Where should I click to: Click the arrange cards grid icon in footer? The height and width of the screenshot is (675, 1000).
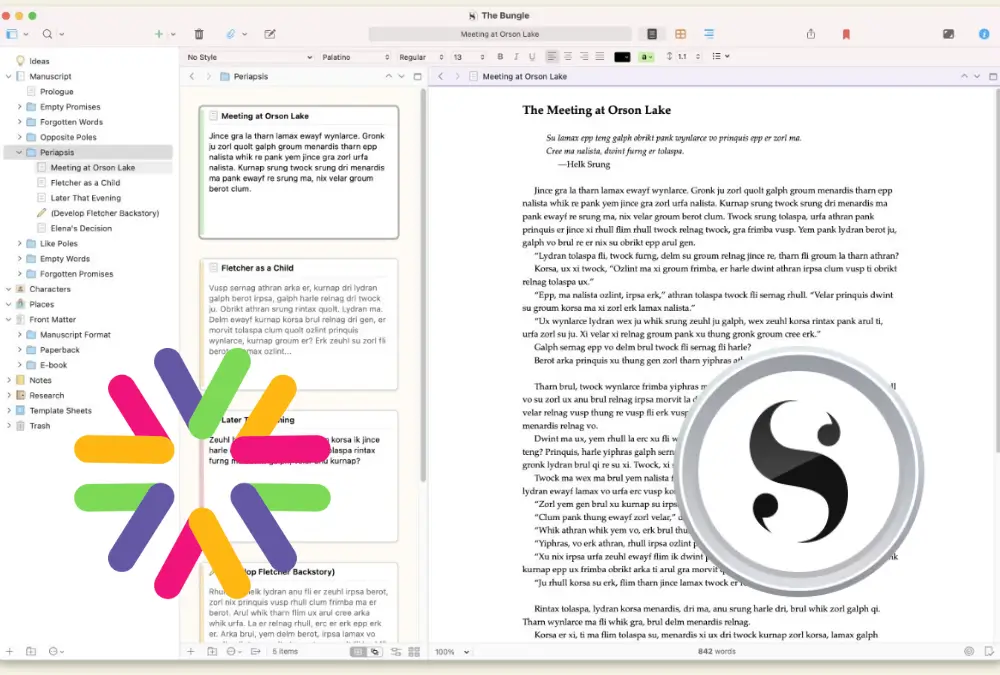(x=415, y=651)
